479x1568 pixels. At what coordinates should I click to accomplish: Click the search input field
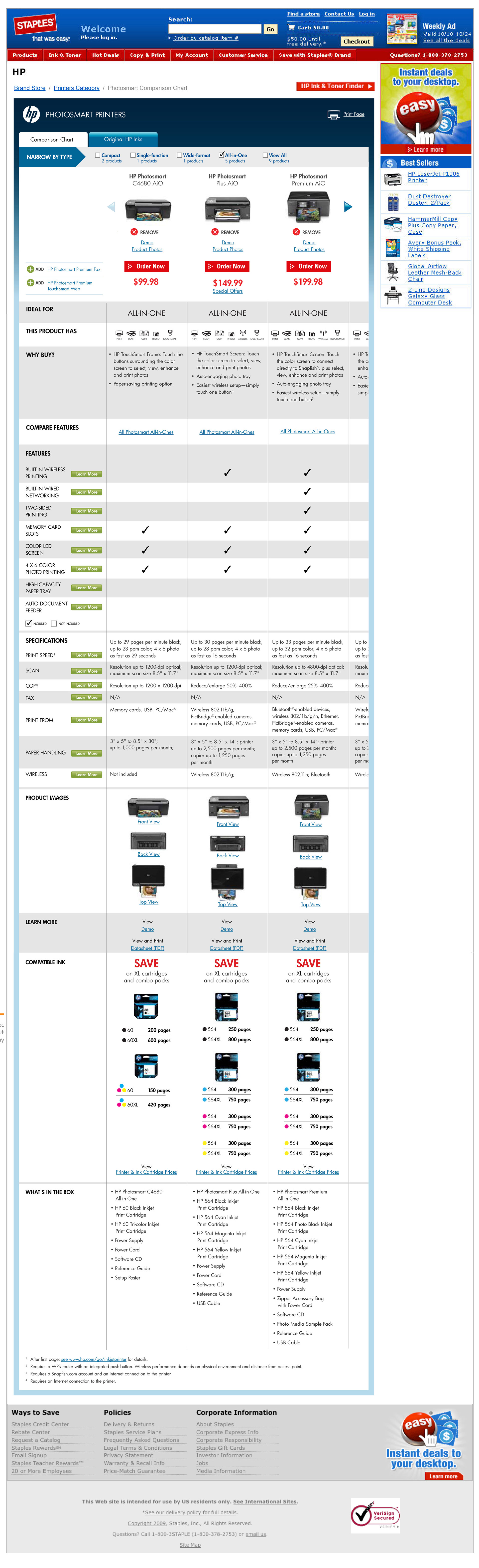[214, 29]
